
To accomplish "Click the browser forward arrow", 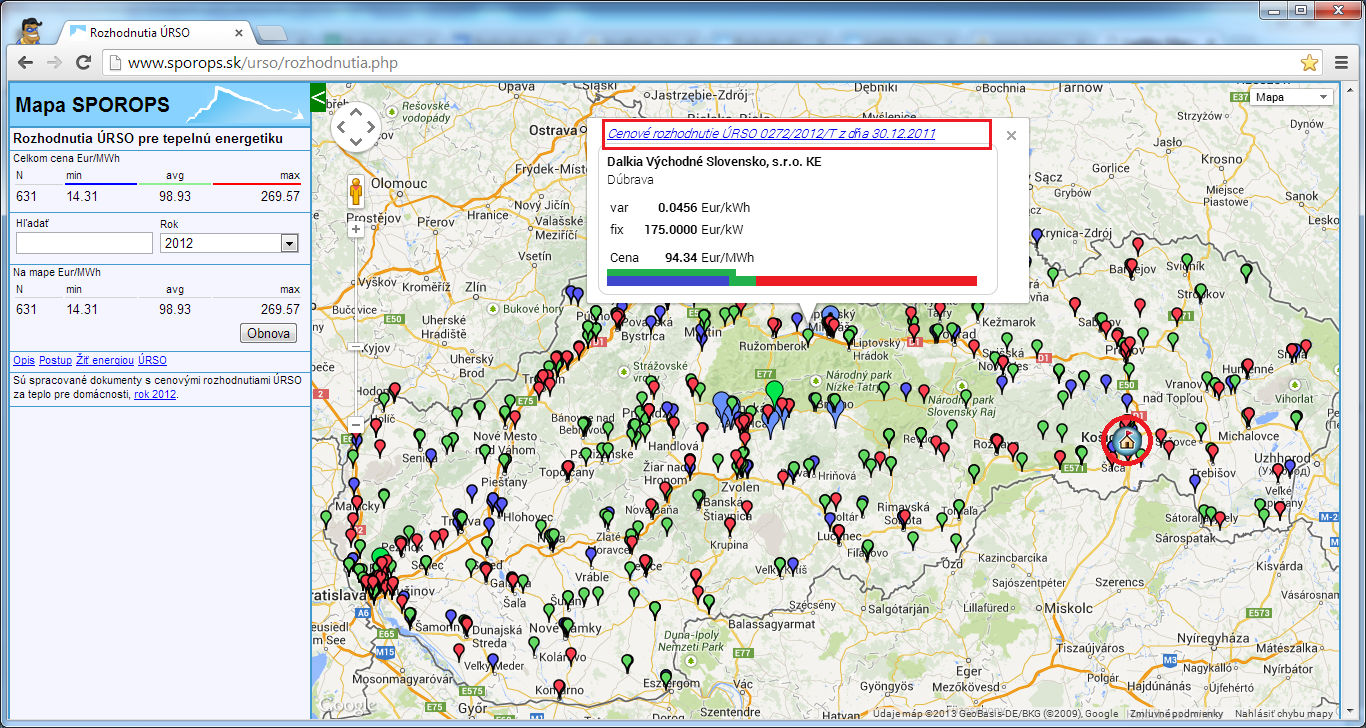I will 55,63.
